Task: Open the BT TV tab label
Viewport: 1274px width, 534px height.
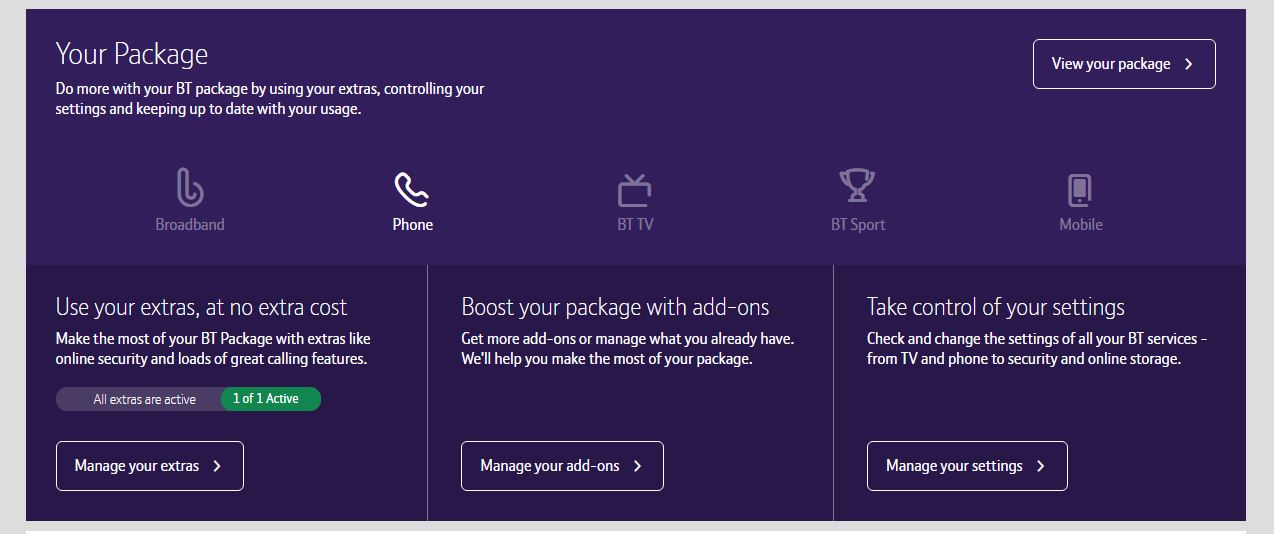Action: coord(634,224)
